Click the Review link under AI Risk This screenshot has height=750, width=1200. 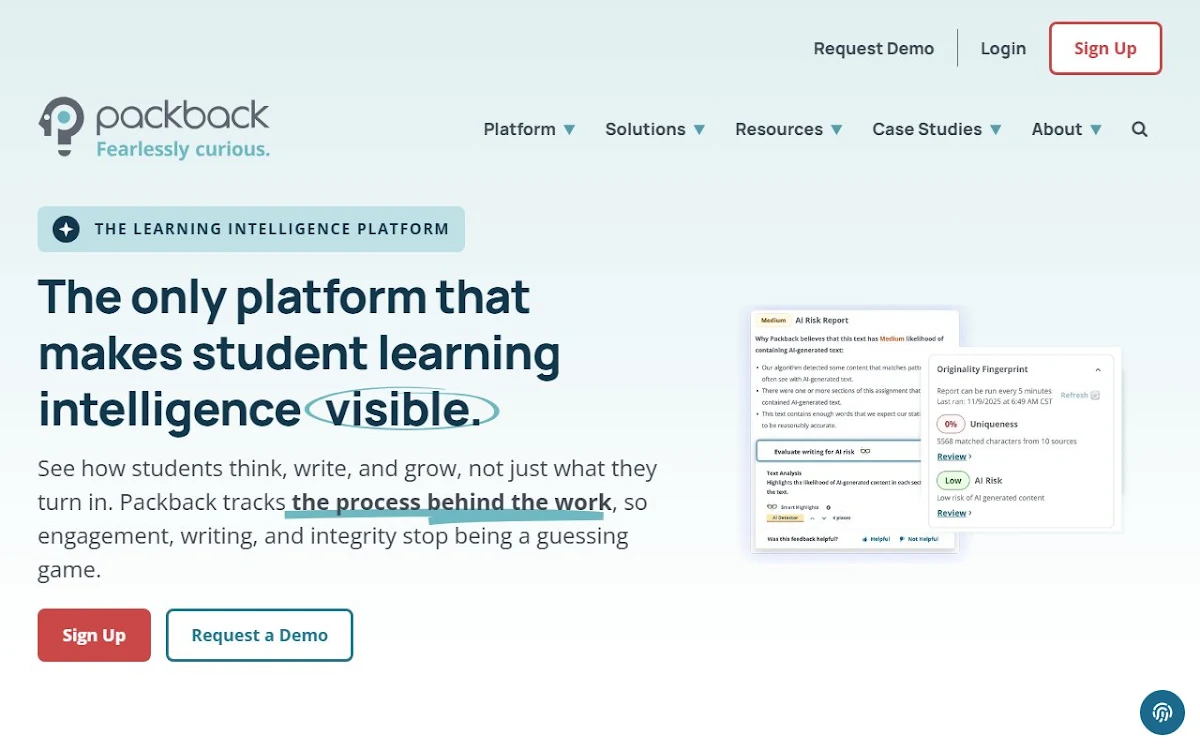point(954,513)
